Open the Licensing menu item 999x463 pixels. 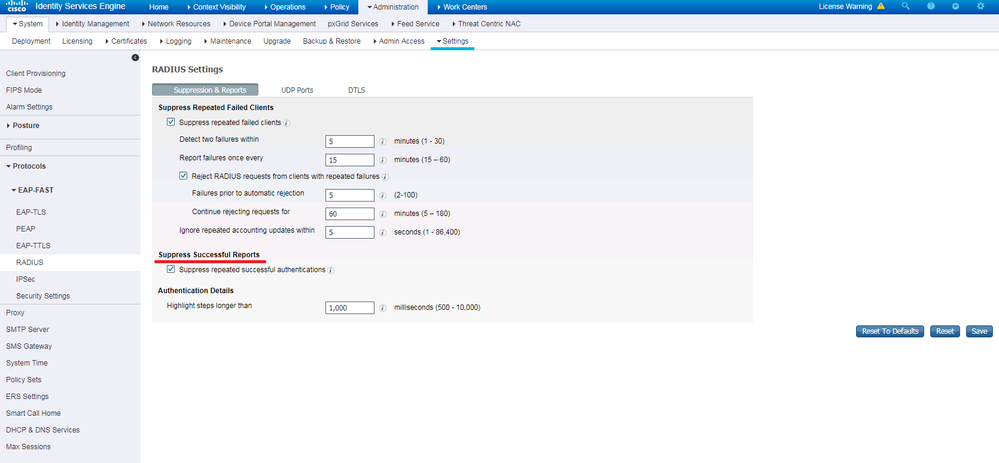point(77,41)
